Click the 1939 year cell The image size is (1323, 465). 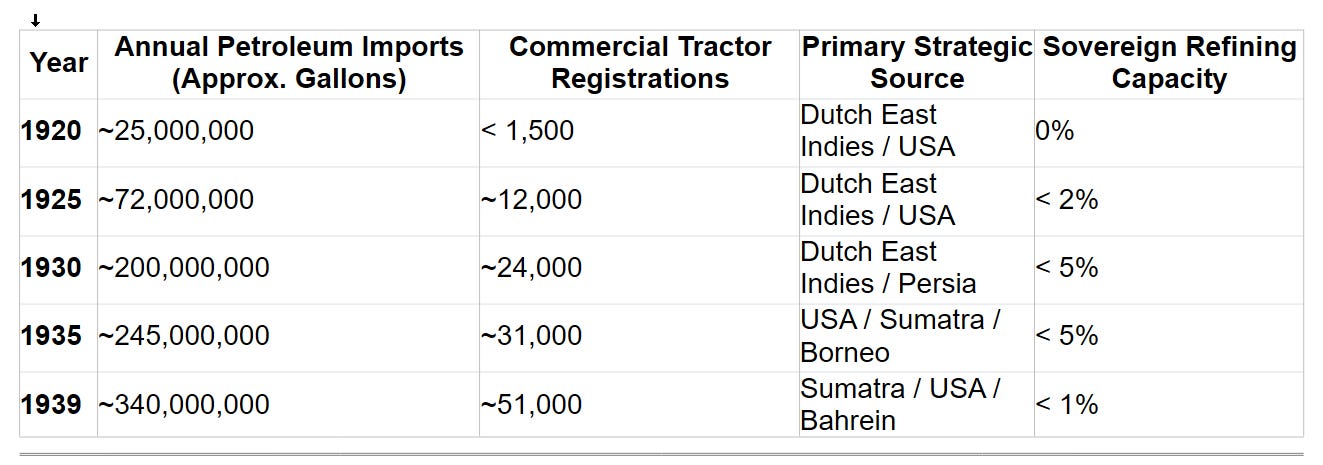[x=58, y=404]
